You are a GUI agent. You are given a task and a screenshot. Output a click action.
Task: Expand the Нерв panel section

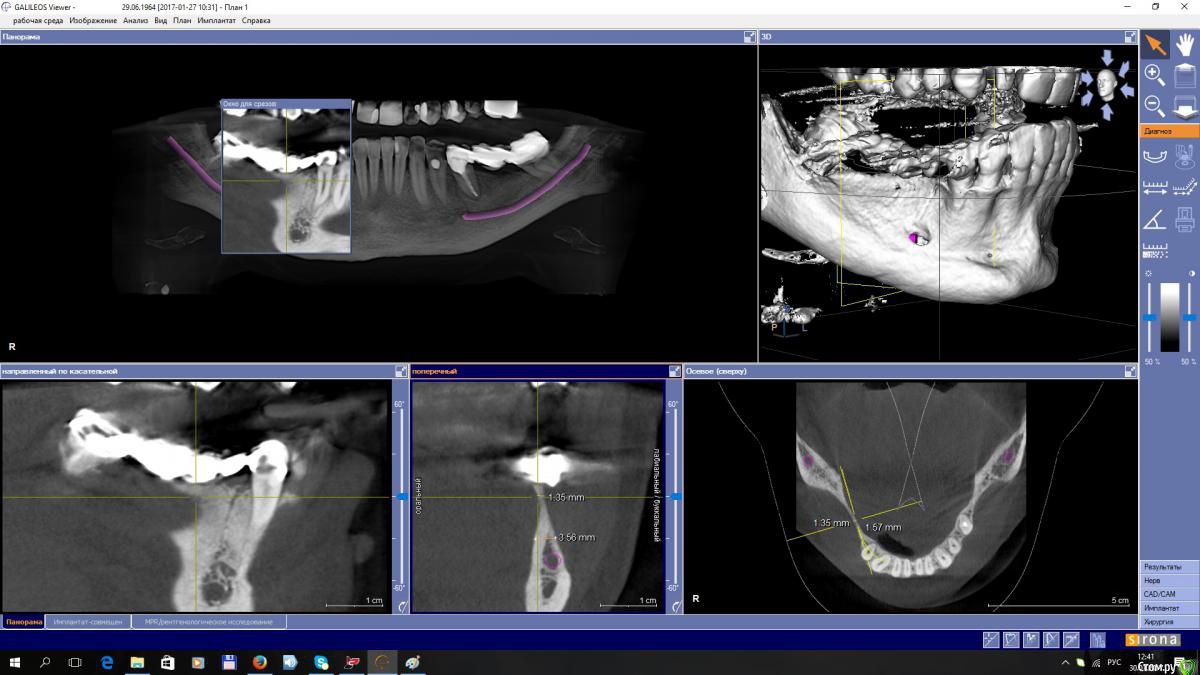point(1169,580)
